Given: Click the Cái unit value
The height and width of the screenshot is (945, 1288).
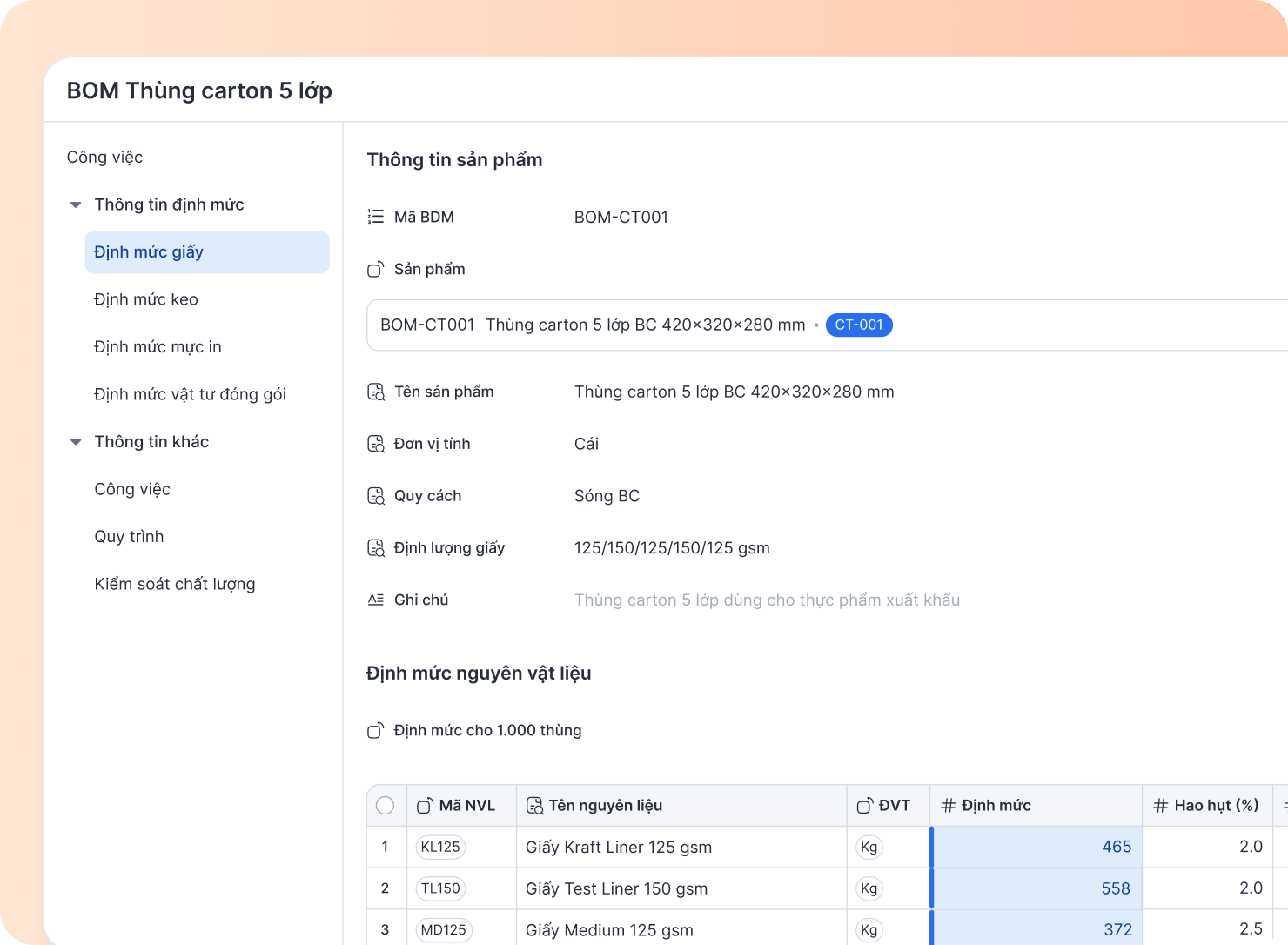Looking at the screenshot, I should click(x=587, y=444).
